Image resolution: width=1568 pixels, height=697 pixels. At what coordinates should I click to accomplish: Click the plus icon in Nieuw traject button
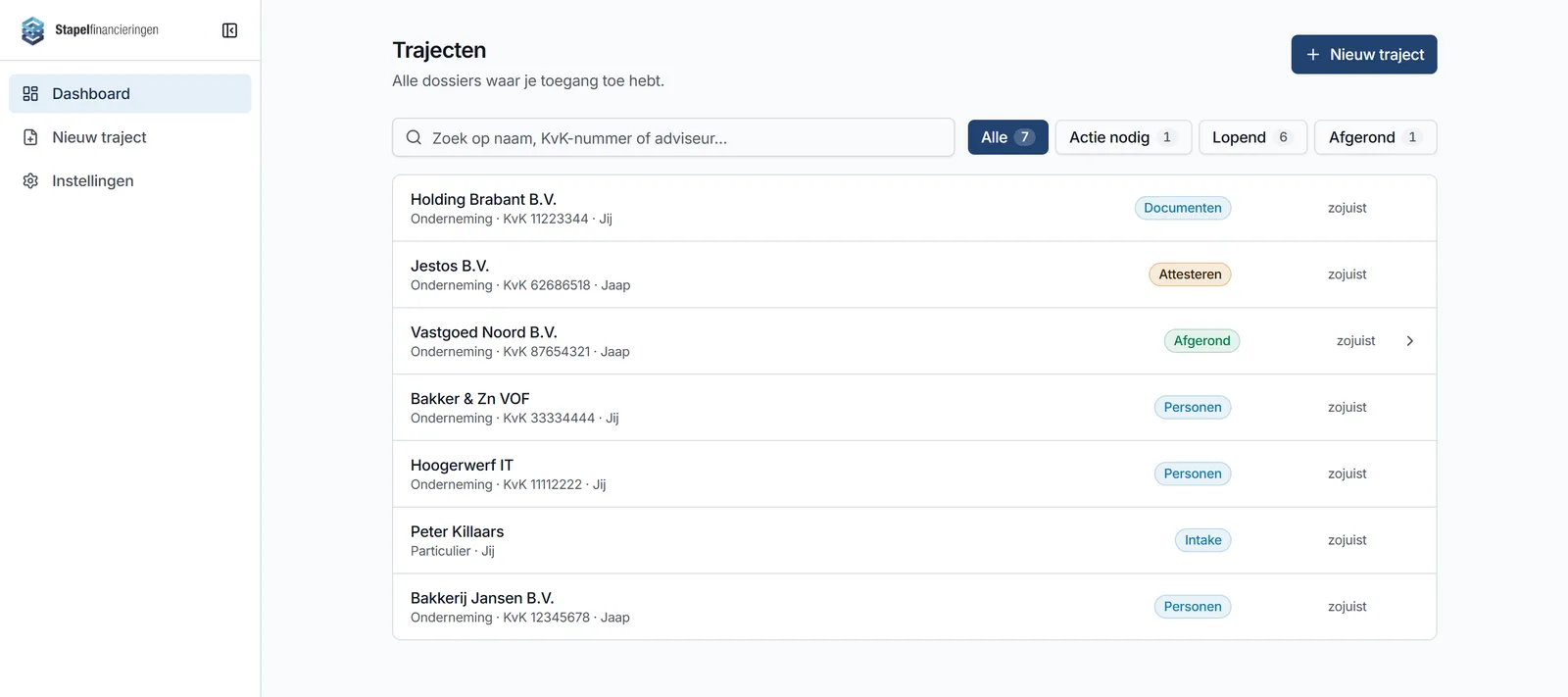tap(1313, 55)
